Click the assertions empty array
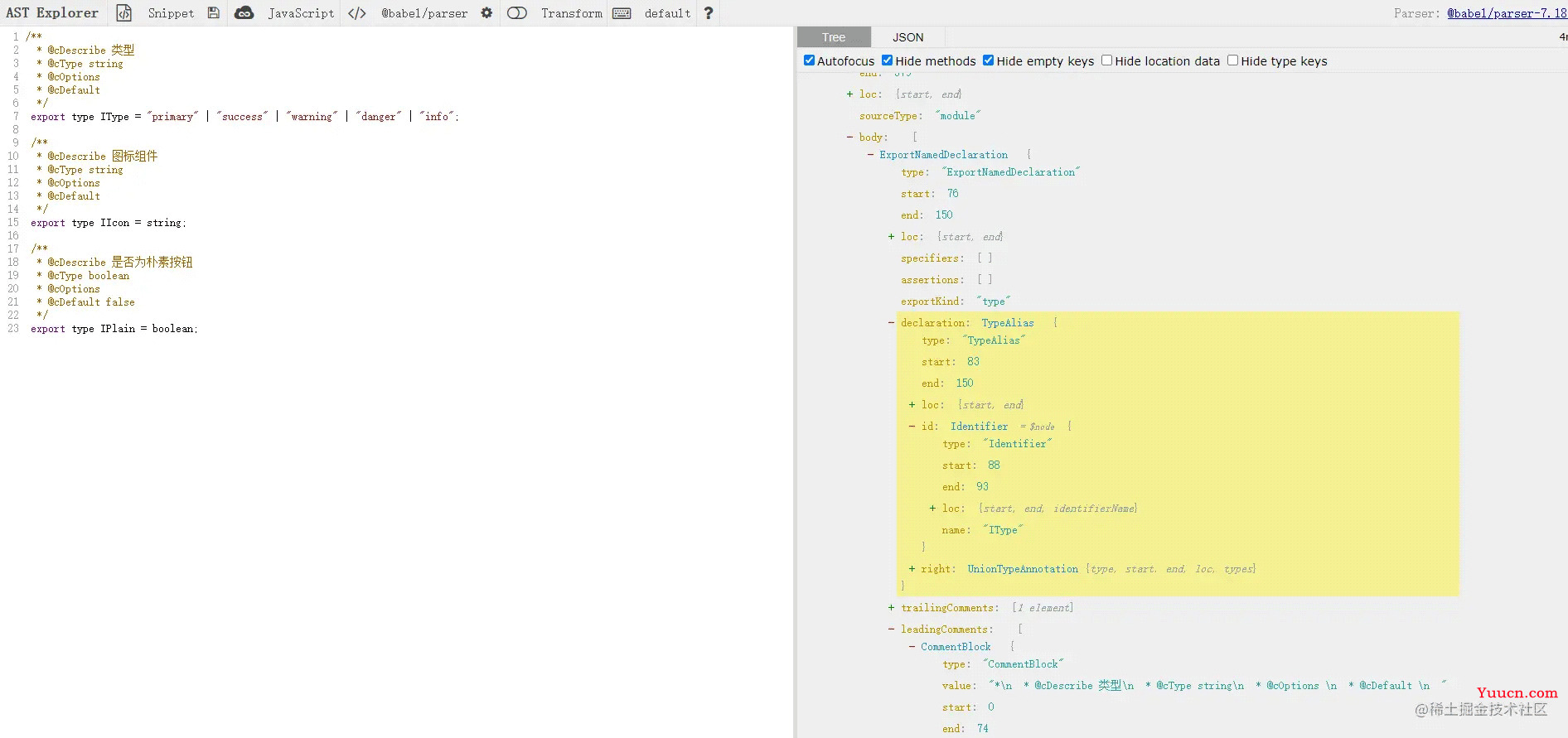This screenshot has width=1568, height=738. [985, 280]
